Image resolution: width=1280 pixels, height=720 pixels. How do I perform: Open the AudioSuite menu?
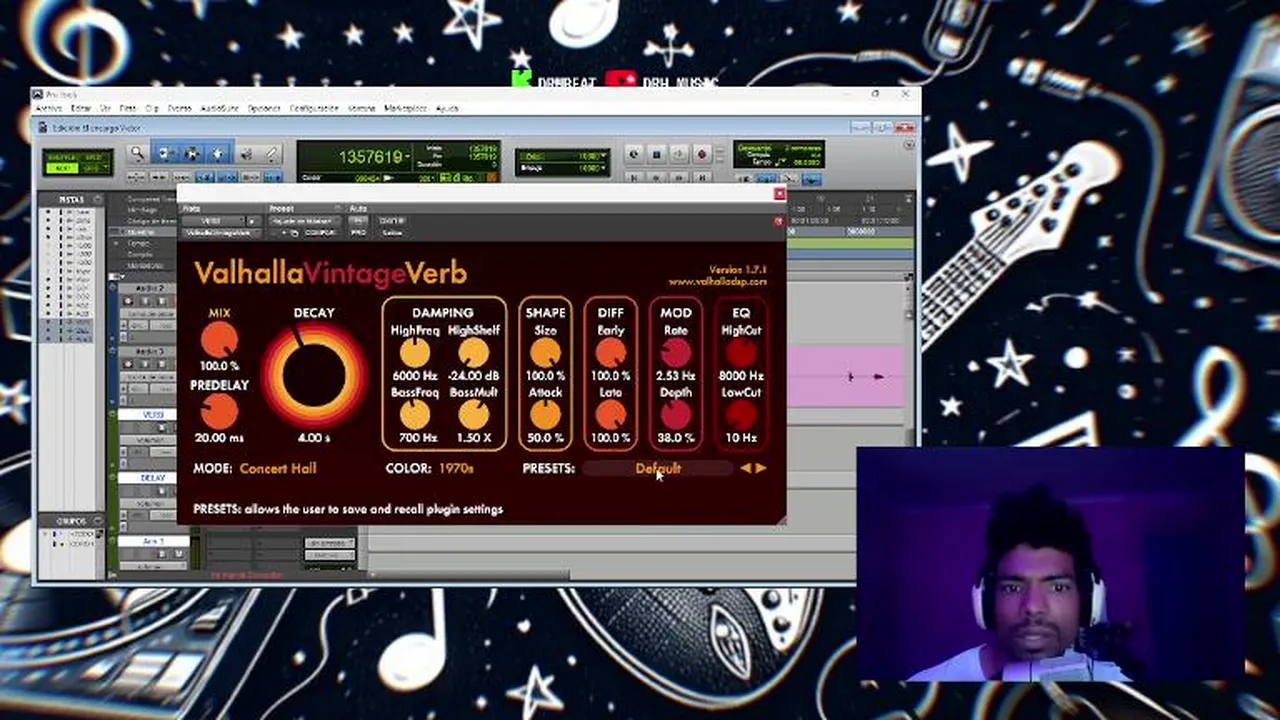point(219,108)
